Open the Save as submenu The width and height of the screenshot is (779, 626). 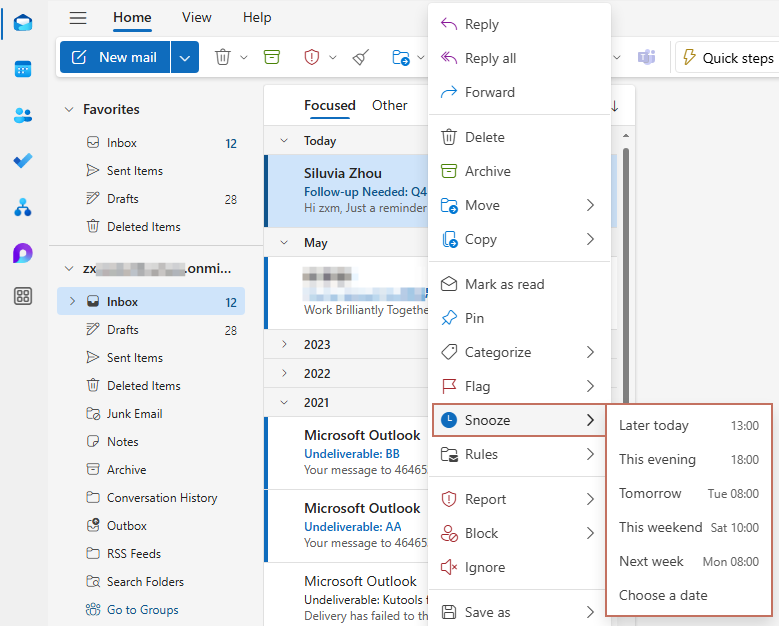[519, 612]
